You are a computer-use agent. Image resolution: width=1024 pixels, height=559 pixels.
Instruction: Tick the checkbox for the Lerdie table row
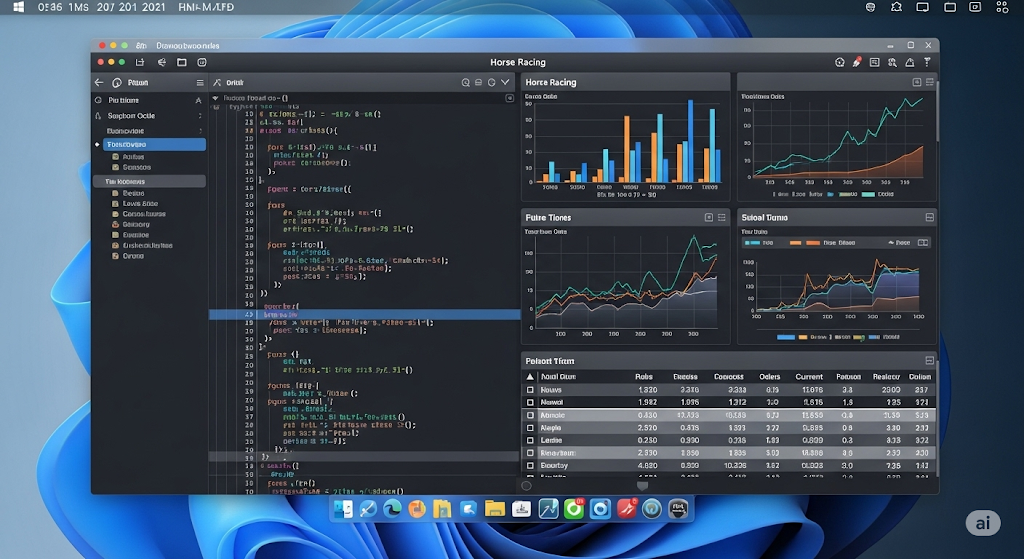(530, 440)
